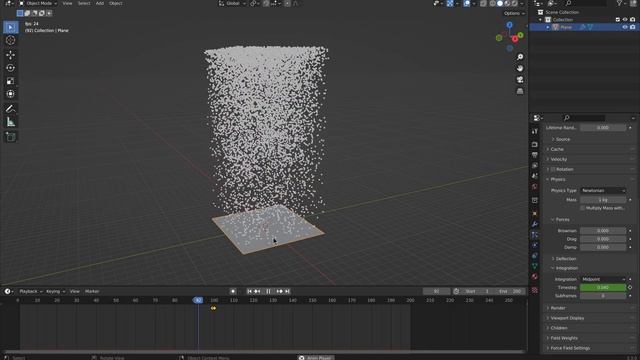Select the Move tool

11,55
